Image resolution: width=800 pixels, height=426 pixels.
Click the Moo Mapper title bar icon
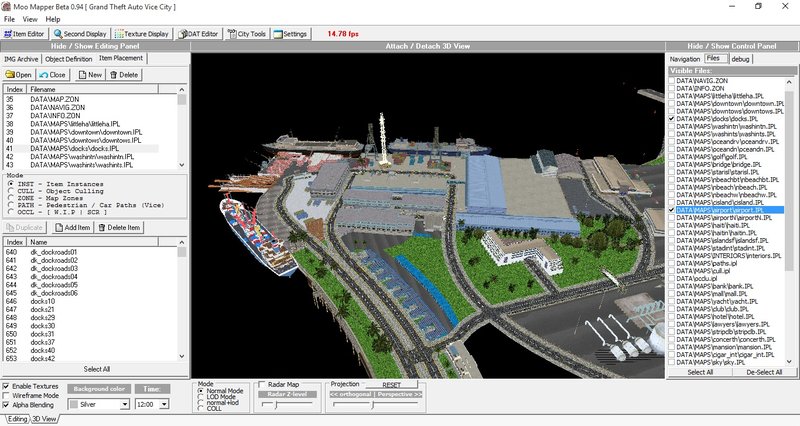(x=6, y=7)
